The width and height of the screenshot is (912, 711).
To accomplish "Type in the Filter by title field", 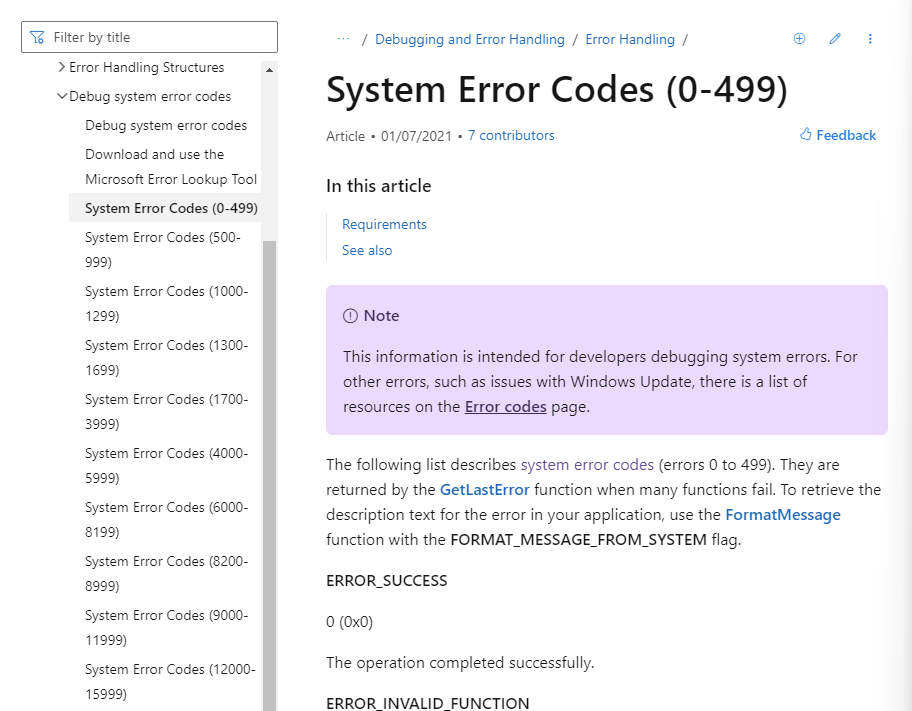I will tap(160, 38).
